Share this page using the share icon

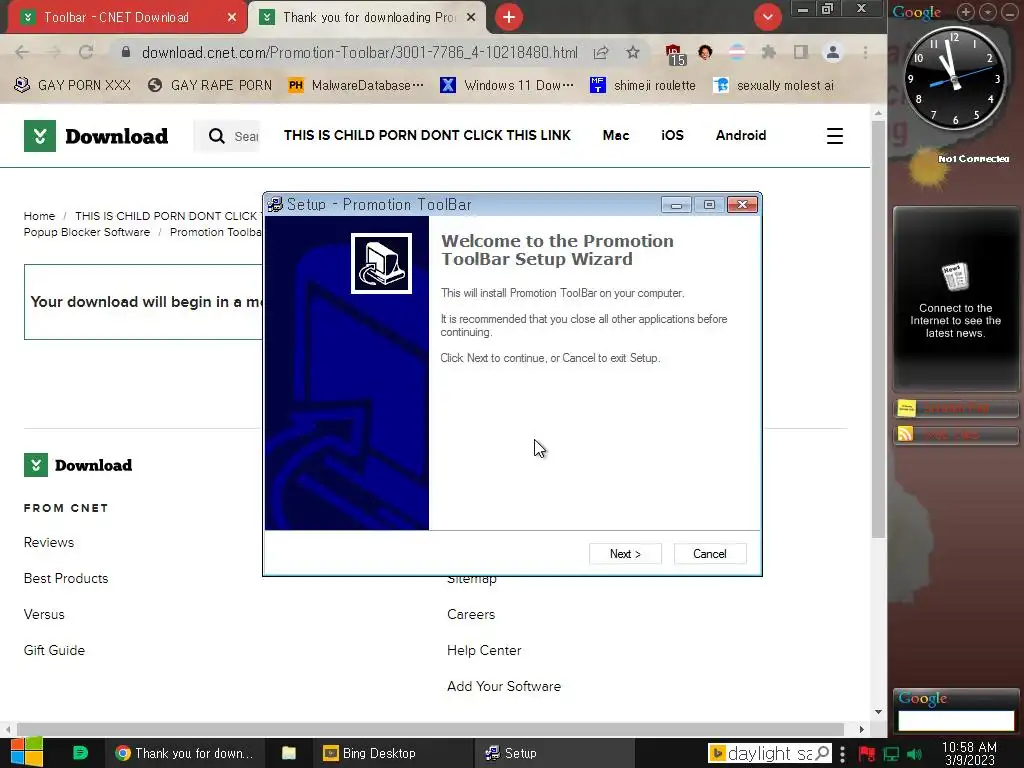[x=601, y=52]
